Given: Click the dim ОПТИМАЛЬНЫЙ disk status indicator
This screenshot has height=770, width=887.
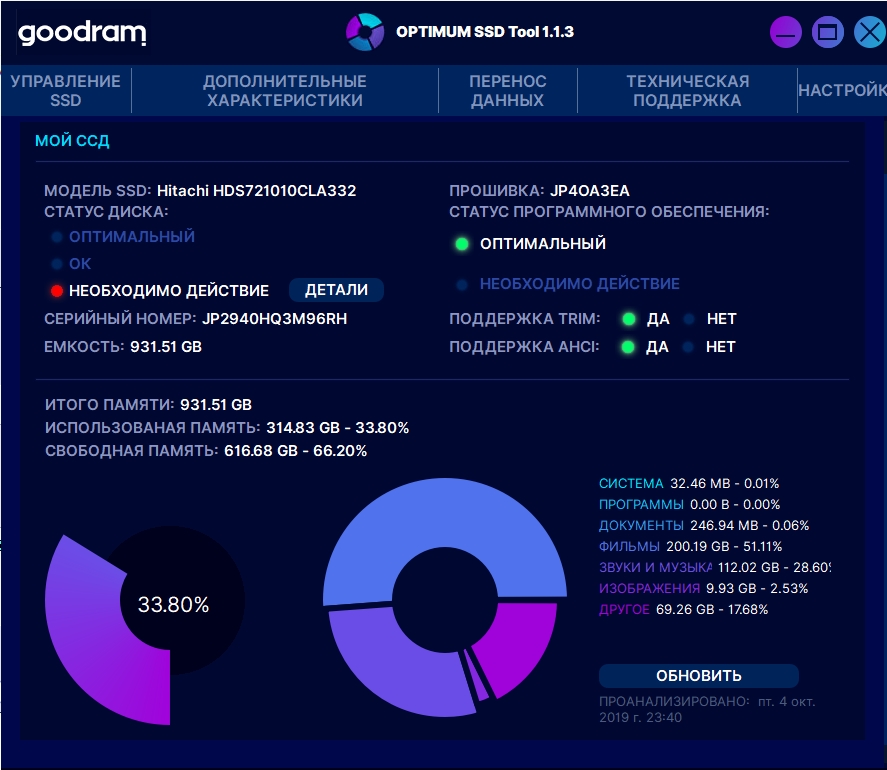Looking at the screenshot, I should (57, 237).
